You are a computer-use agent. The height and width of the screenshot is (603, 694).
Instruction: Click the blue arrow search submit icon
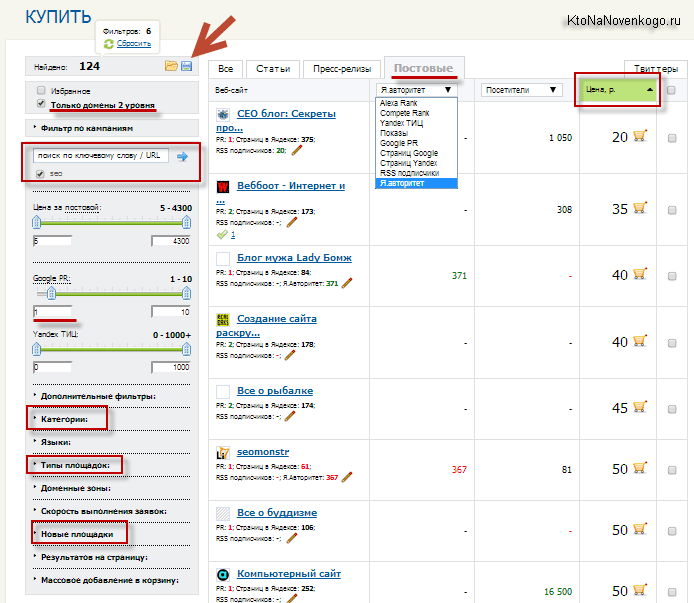182,156
